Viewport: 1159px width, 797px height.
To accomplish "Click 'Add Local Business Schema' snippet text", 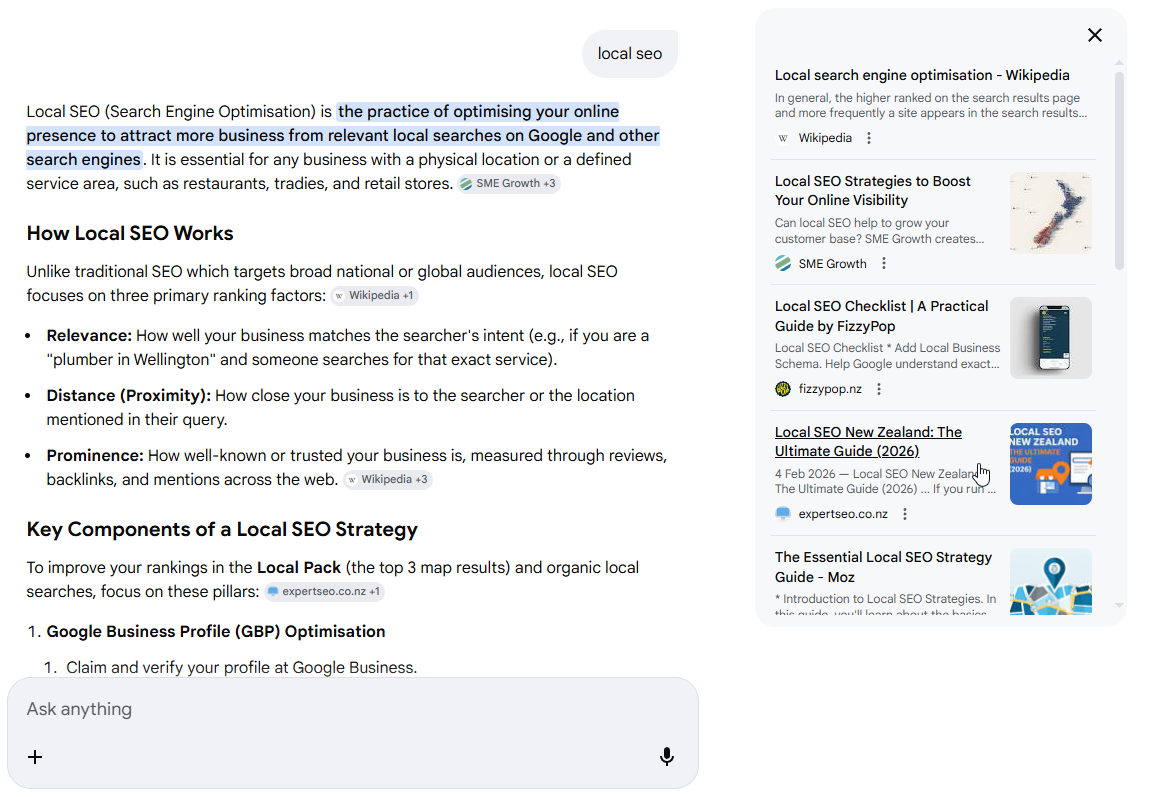I will [x=887, y=356].
